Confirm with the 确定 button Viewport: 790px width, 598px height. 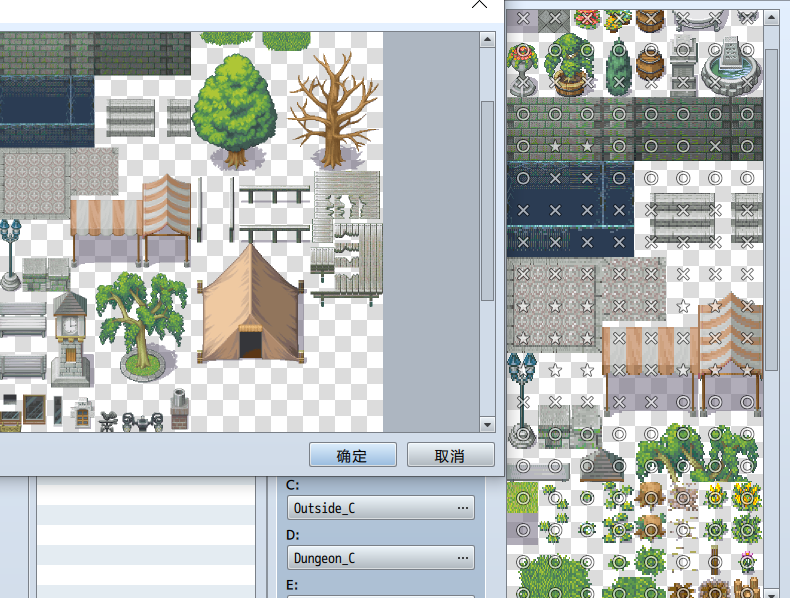tap(353, 455)
